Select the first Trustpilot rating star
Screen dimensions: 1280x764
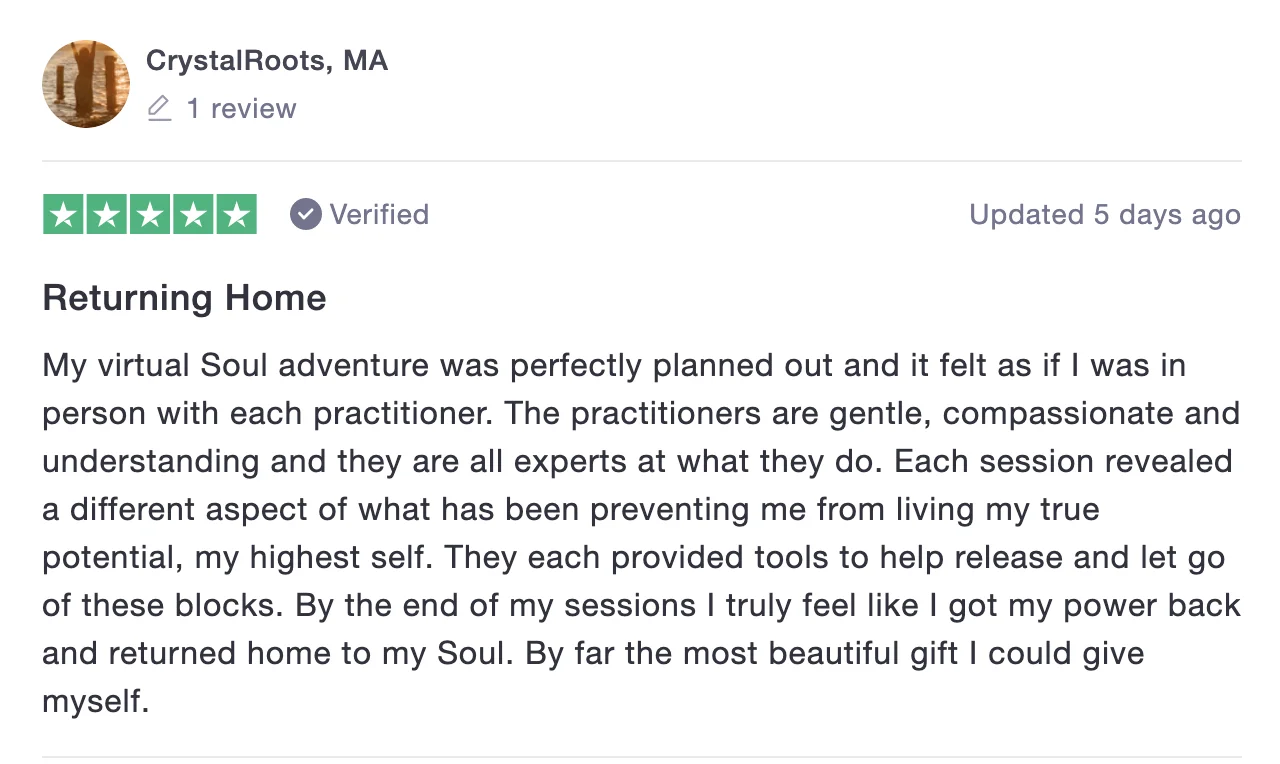[63, 213]
